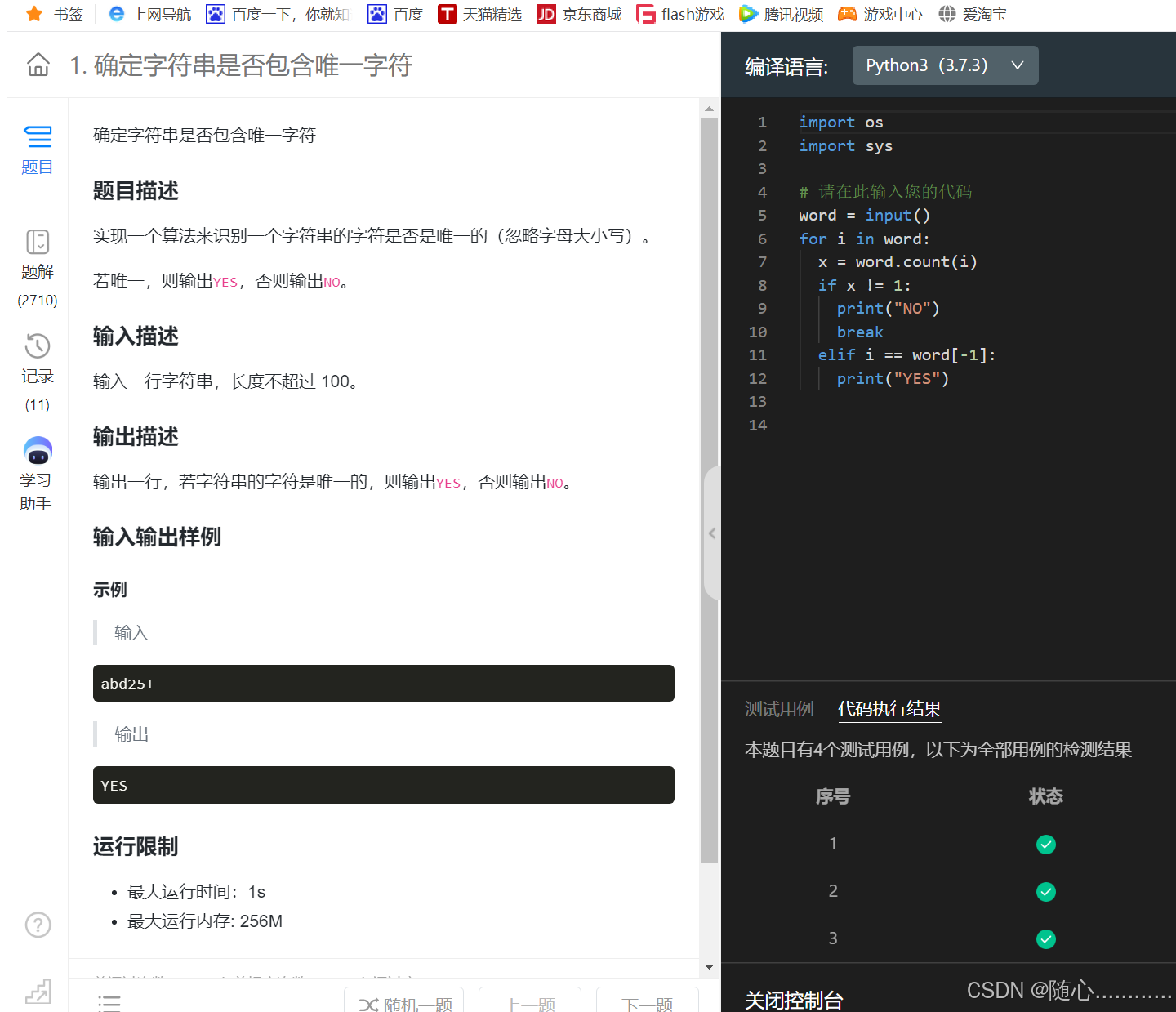
Task: Click the 随机一题 button
Action: [404, 1001]
